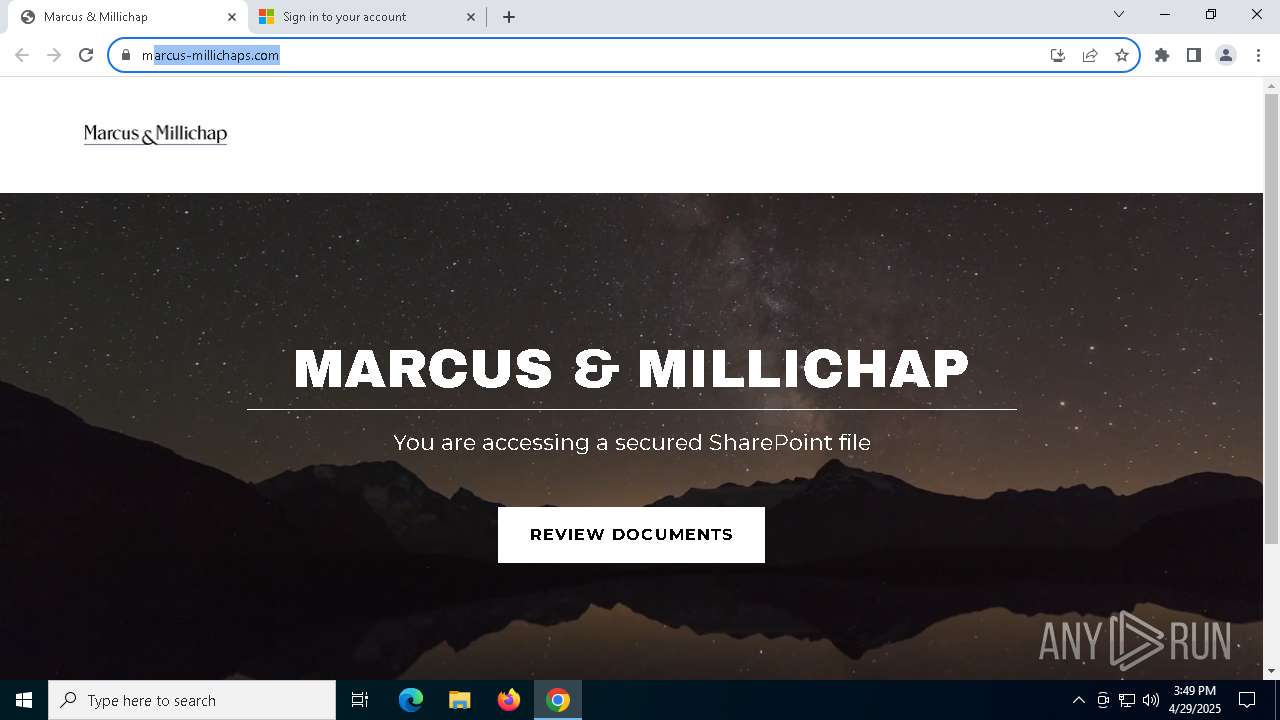Toggle the browser side panel
This screenshot has height=720, width=1280.
pyautogui.click(x=1194, y=55)
